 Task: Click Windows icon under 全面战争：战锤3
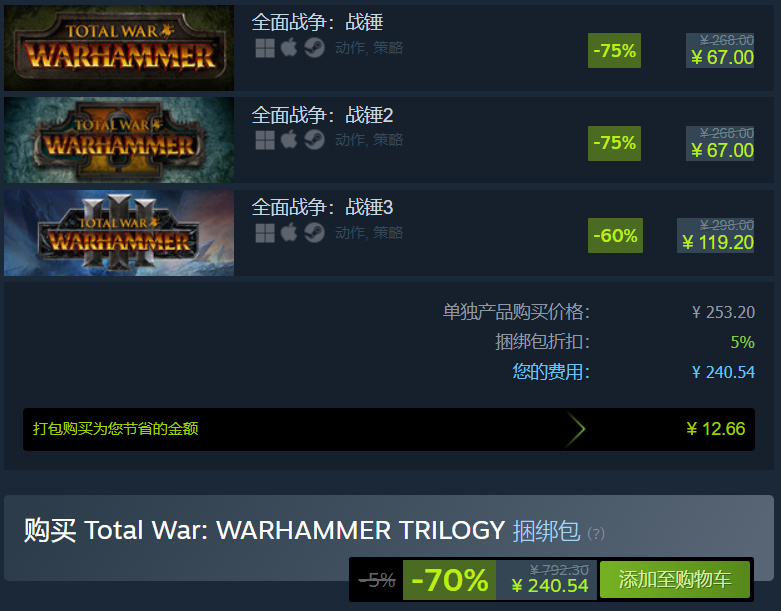[x=265, y=233]
